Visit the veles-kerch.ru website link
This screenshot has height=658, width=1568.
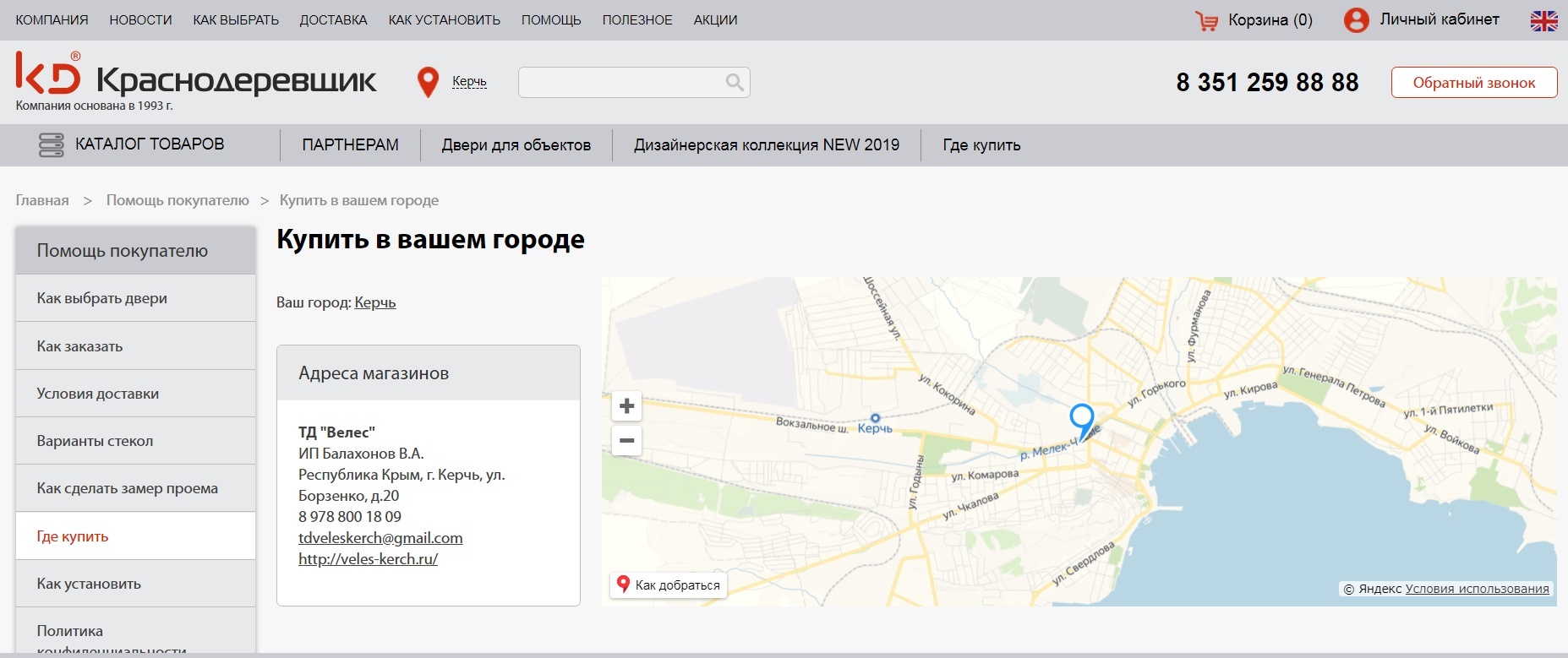pyautogui.click(x=368, y=559)
